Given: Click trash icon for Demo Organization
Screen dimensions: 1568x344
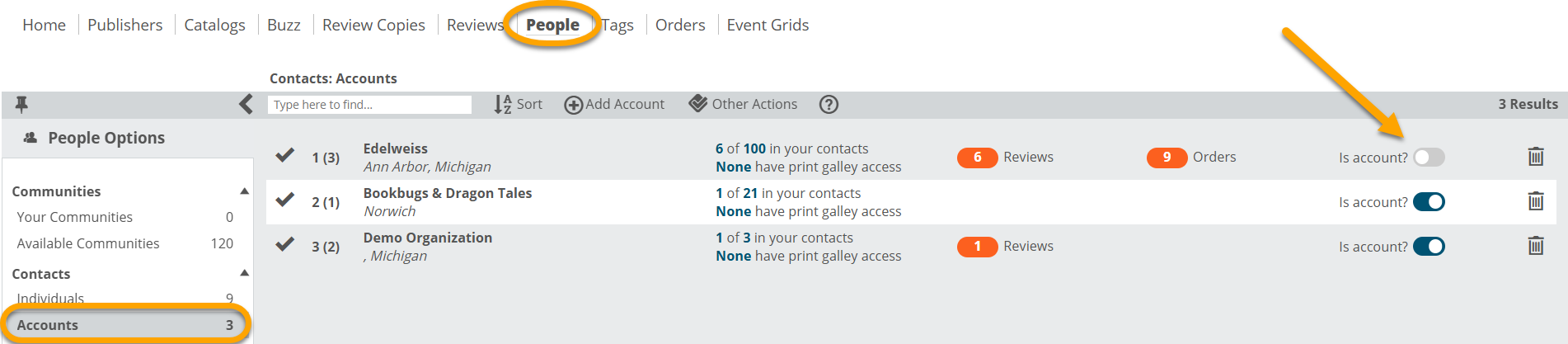Looking at the screenshot, I should tap(1535, 246).
